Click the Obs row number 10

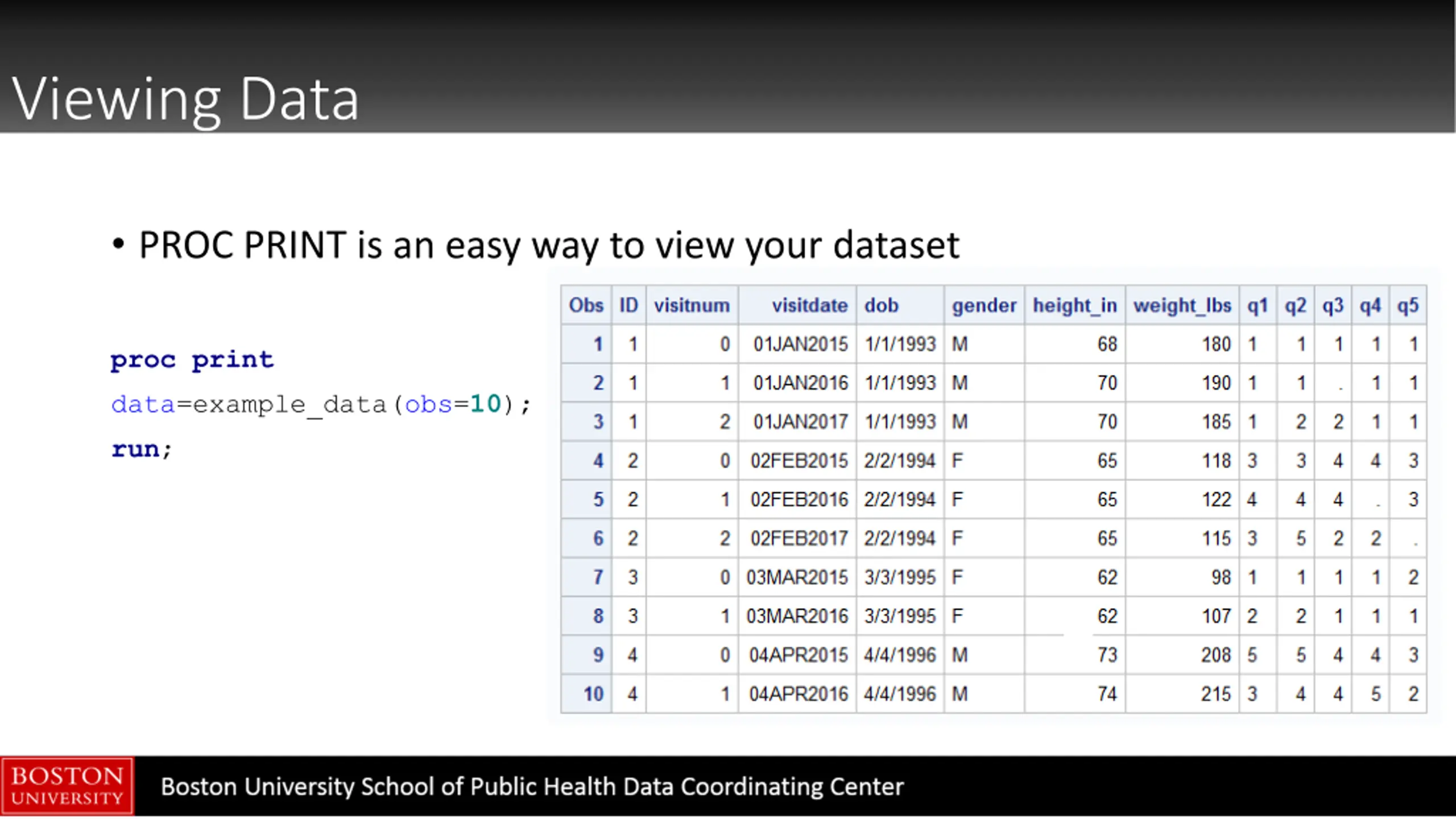point(593,694)
